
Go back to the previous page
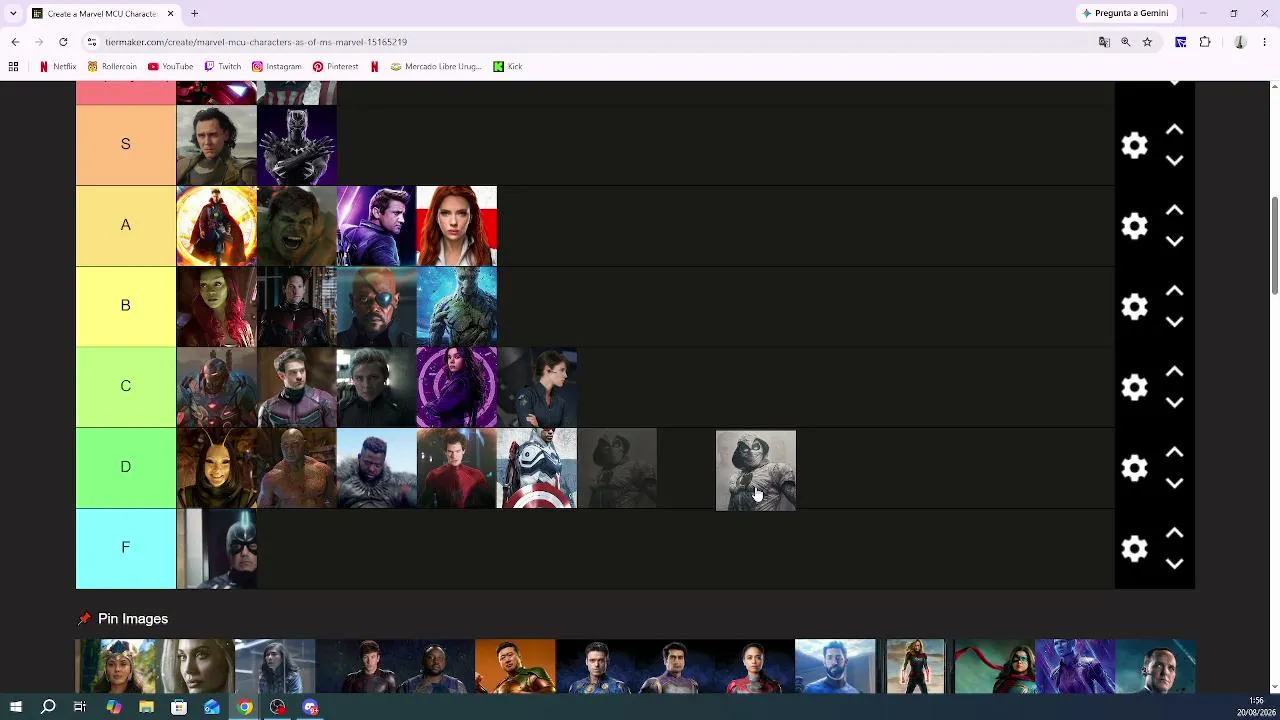(15, 42)
